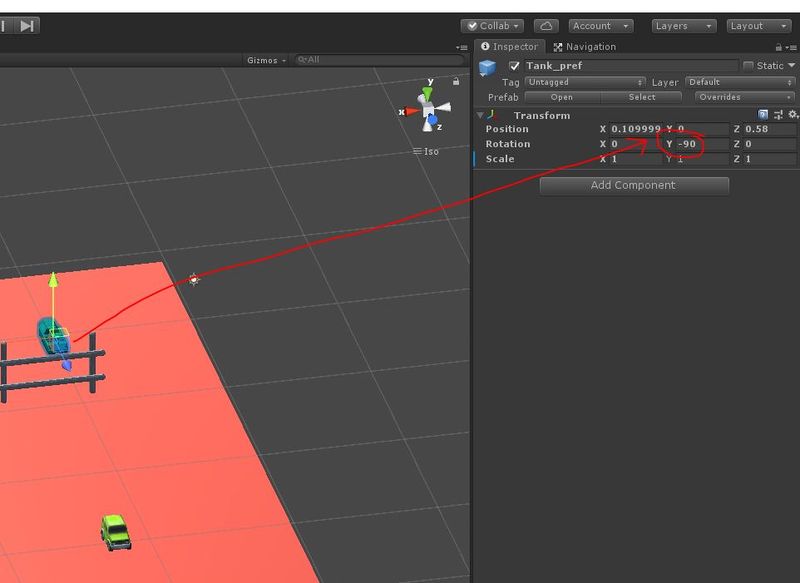Click the Position Y field
The height and width of the screenshot is (583, 800).
pos(702,129)
